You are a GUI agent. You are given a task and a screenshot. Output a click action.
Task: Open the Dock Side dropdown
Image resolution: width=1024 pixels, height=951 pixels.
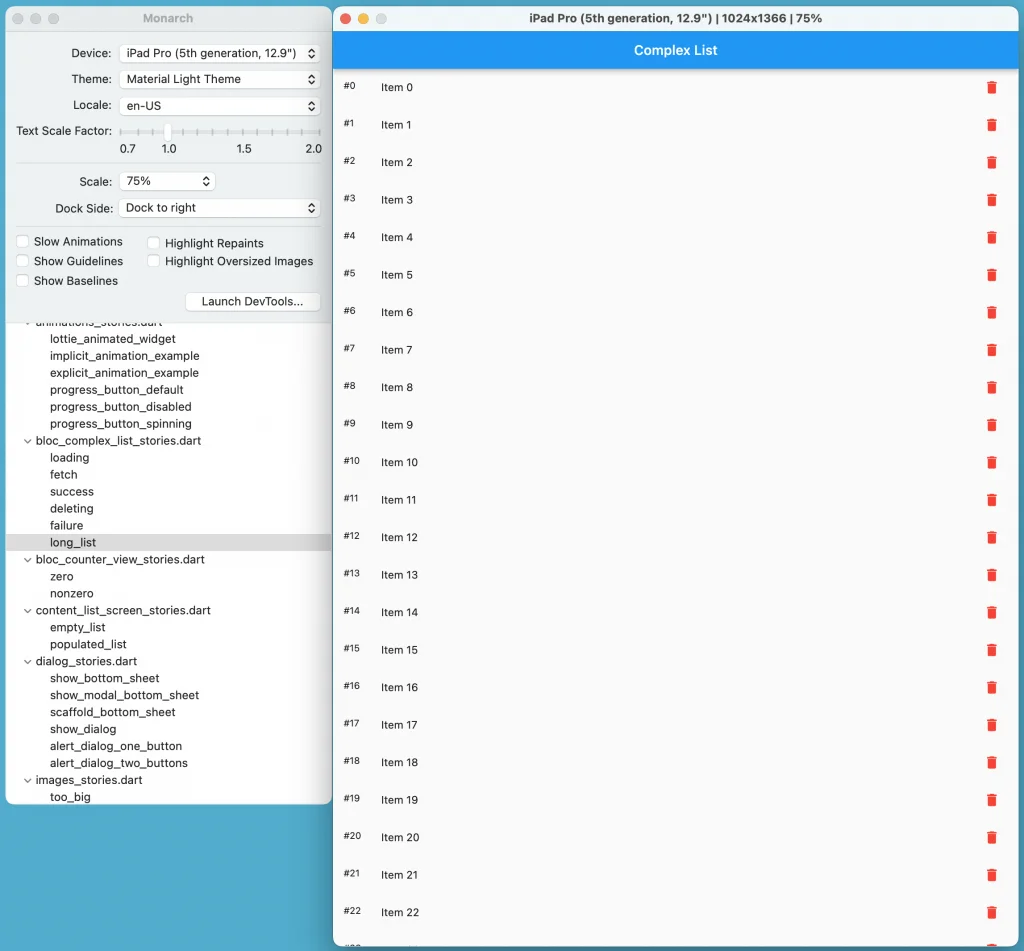pyautogui.click(x=219, y=208)
